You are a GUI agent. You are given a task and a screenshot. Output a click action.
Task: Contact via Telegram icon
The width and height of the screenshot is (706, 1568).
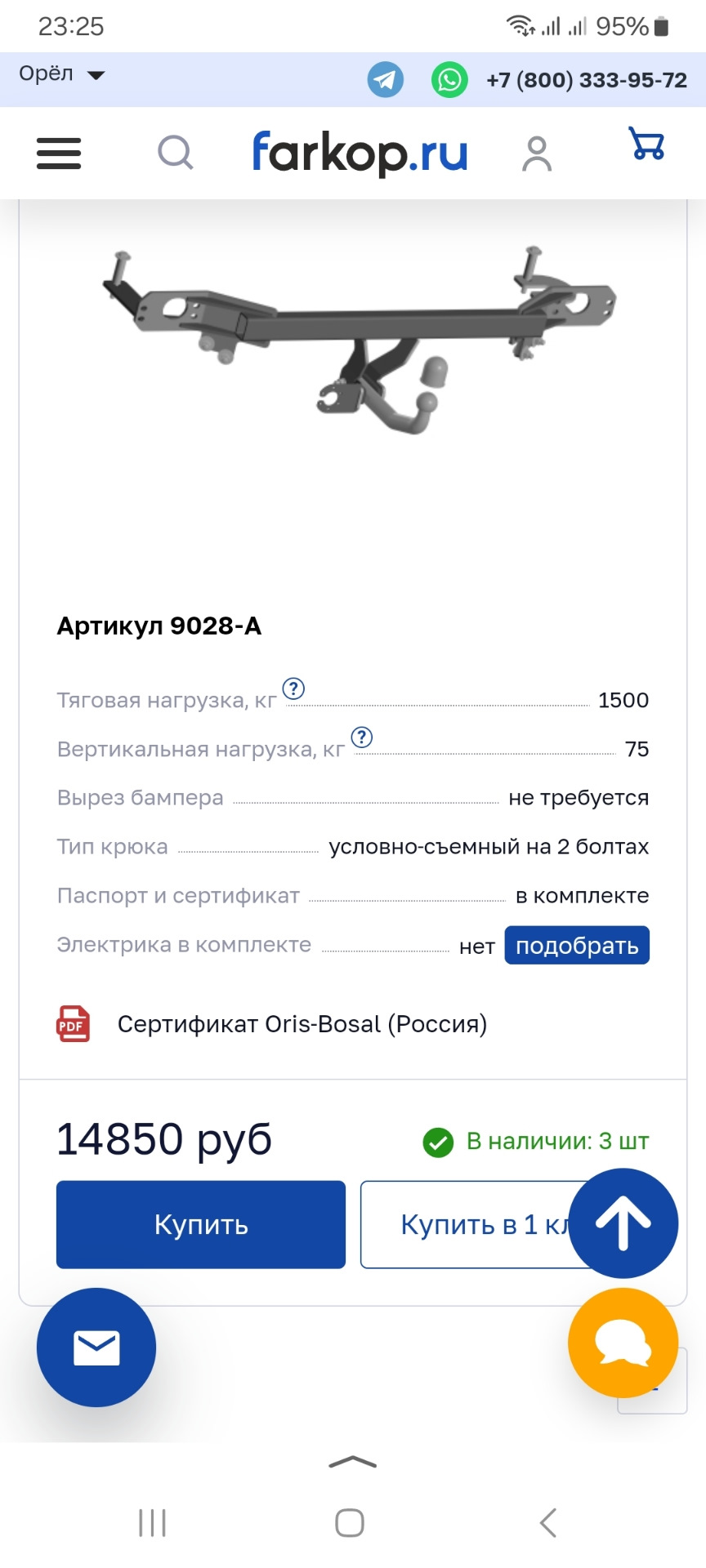386,80
